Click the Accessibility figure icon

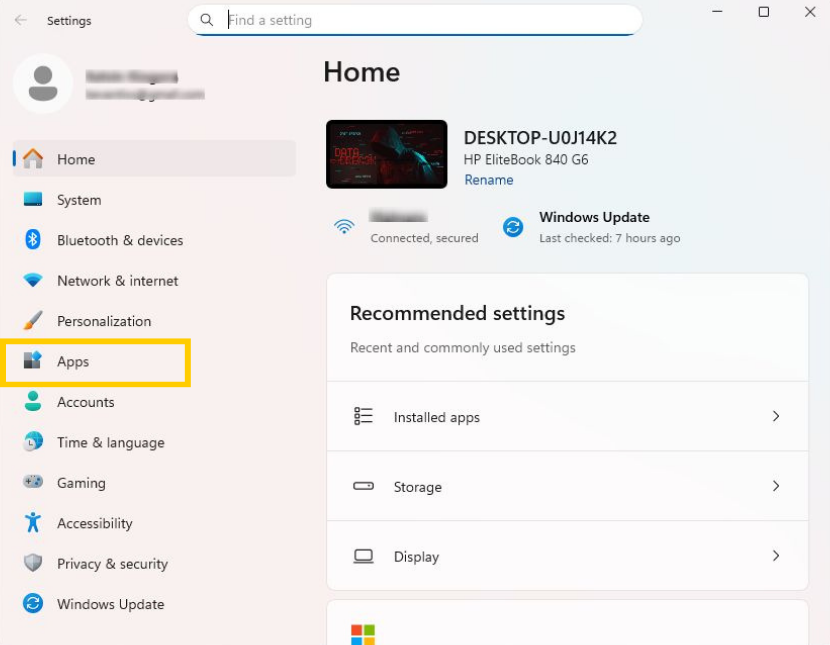[33, 522]
